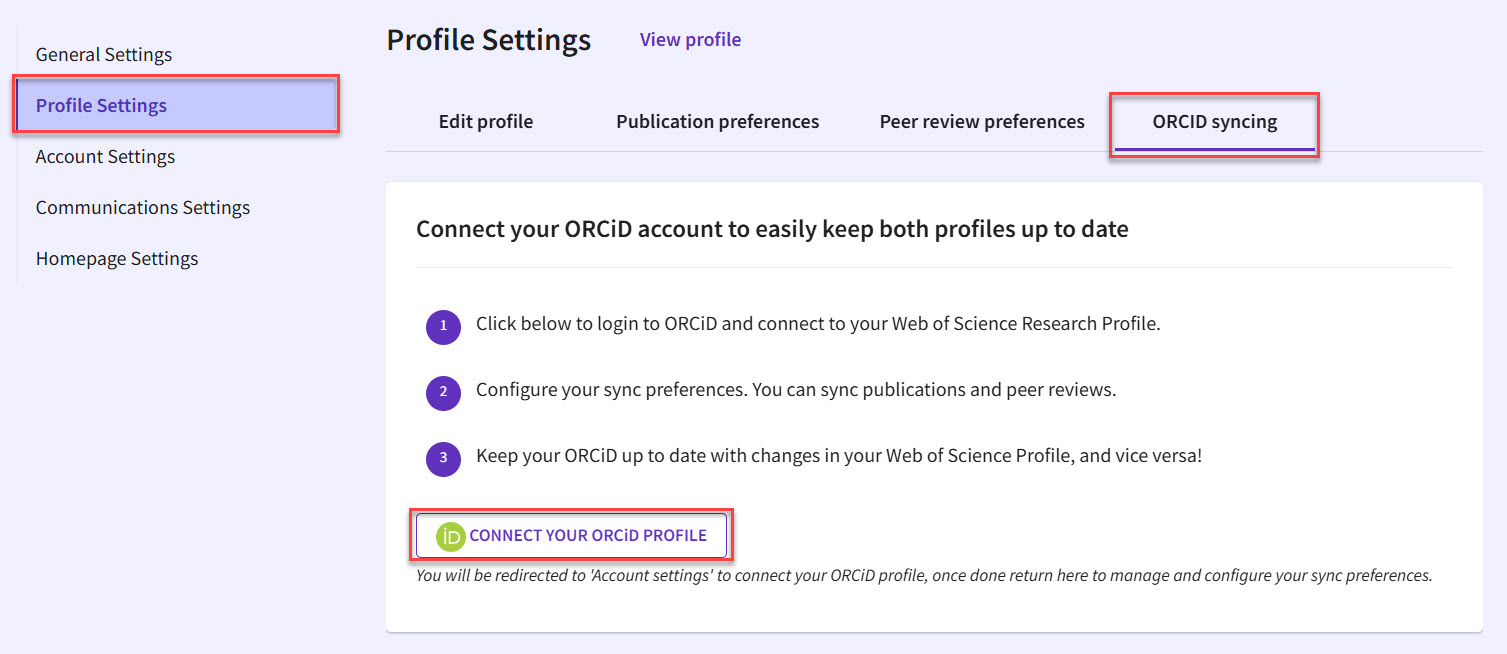Open General Settings in the sidebar
Viewport: 1507px width, 654px height.
pyautogui.click(x=103, y=54)
